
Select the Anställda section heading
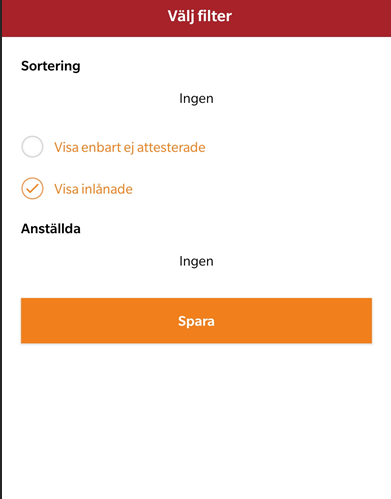tap(51, 229)
